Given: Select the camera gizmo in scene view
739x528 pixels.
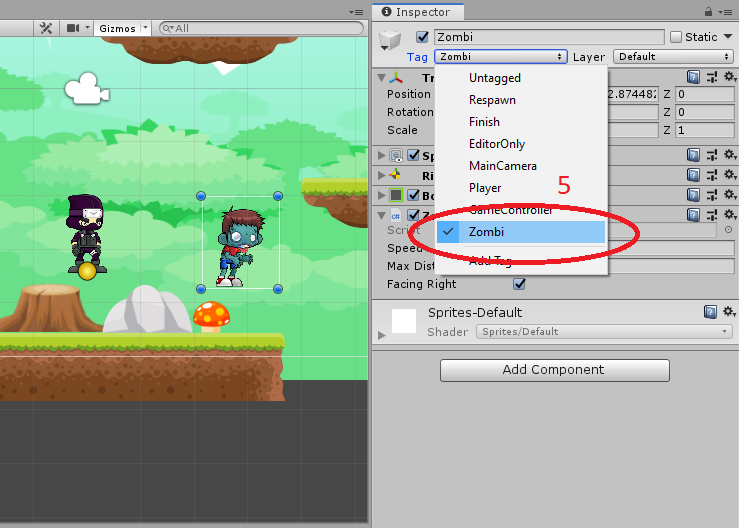Looking at the screenshot, I should pos(85,88).
